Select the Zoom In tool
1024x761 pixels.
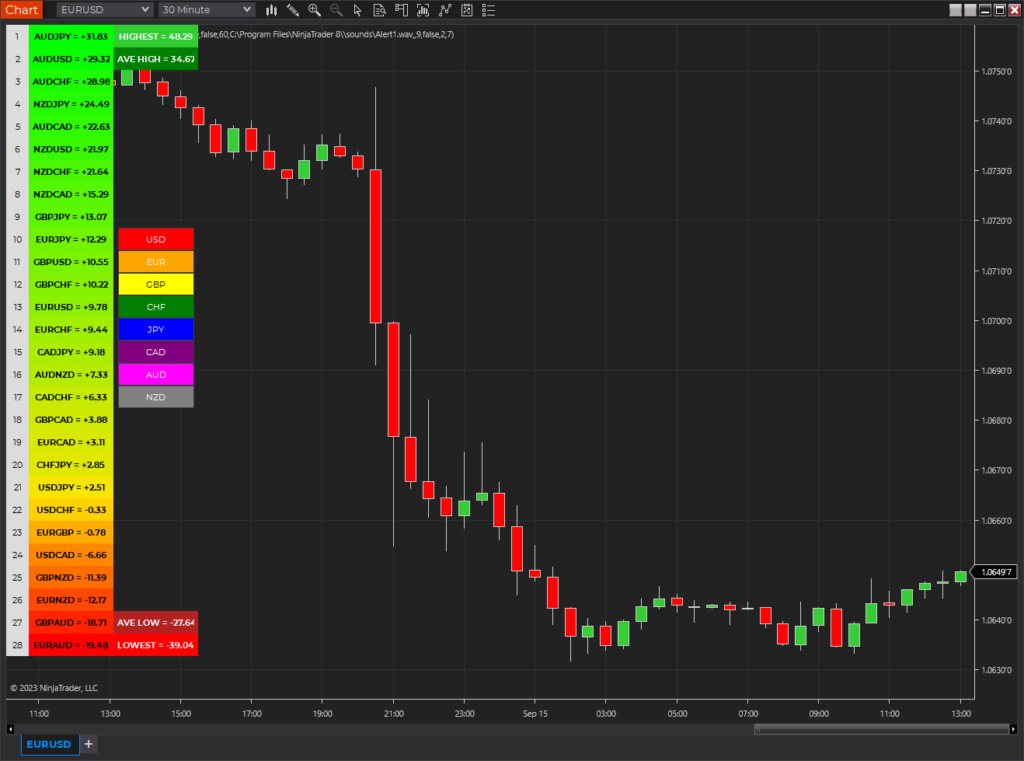point(314,10)
